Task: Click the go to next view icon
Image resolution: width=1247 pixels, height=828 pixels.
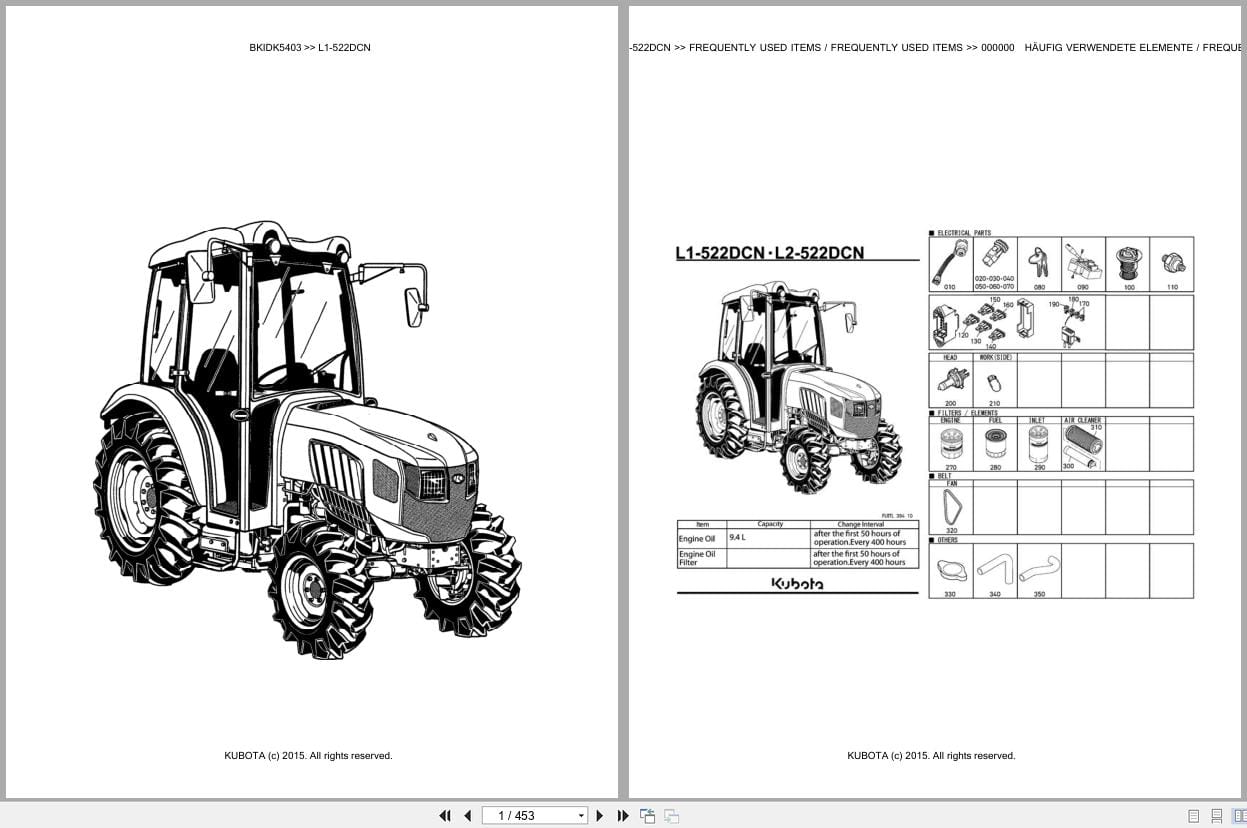Action: click(x=672, y=816)
